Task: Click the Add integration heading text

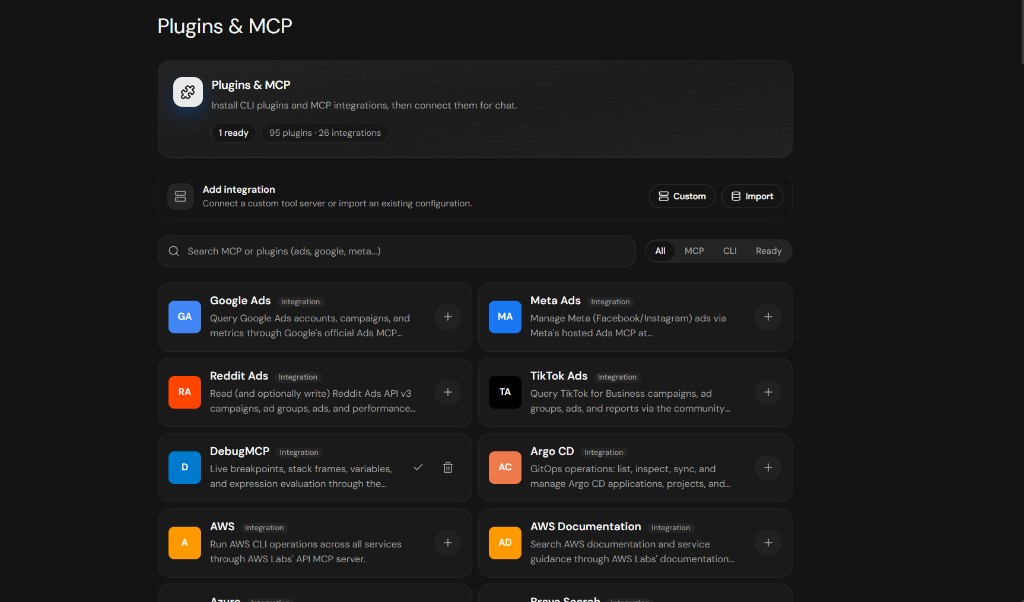Action: 239,189
